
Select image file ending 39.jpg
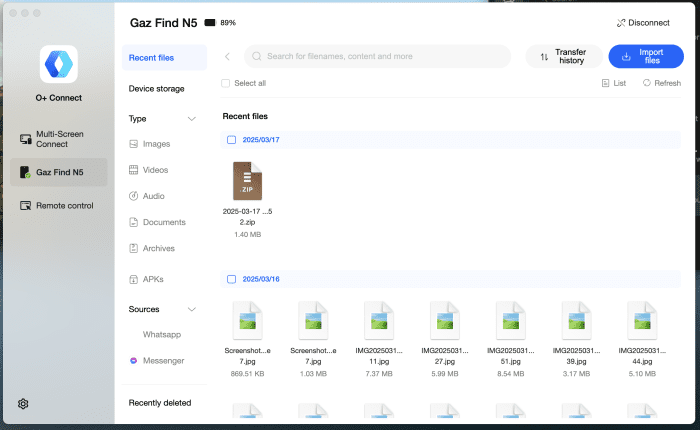(x=576, y=321)
